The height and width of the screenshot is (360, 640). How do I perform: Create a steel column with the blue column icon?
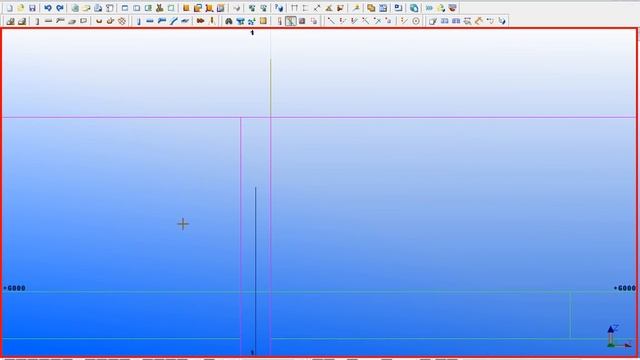(138, 21)
